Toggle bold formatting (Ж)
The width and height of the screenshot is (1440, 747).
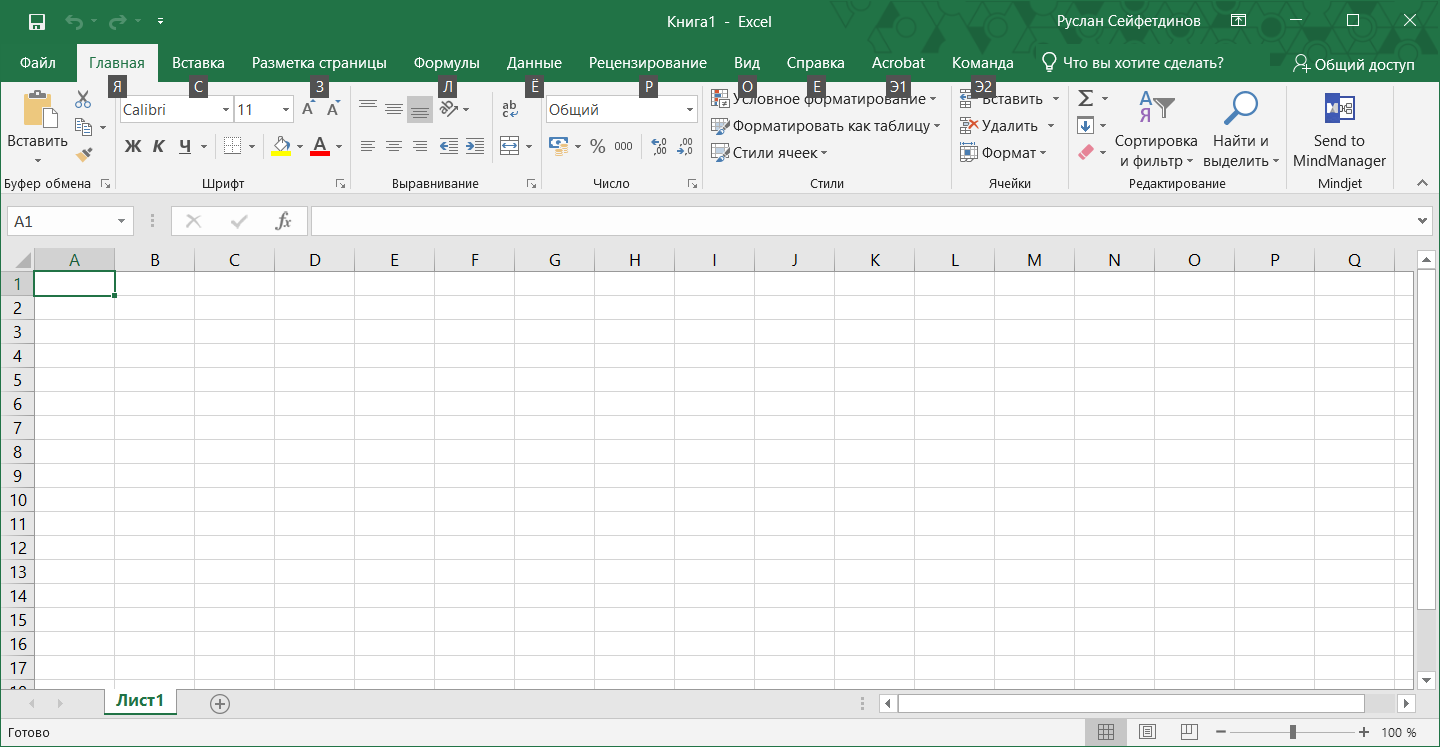133,146
